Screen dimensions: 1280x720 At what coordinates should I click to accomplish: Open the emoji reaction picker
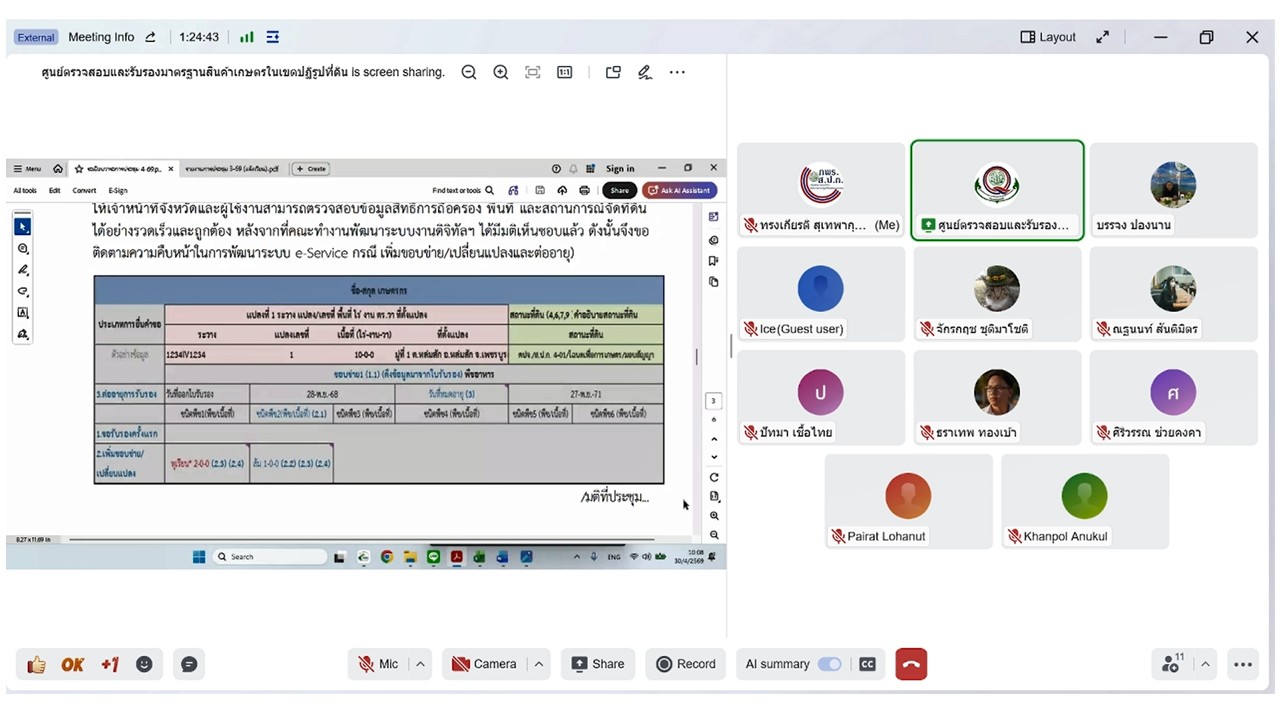pyautogui.click(x=145, y=664)
